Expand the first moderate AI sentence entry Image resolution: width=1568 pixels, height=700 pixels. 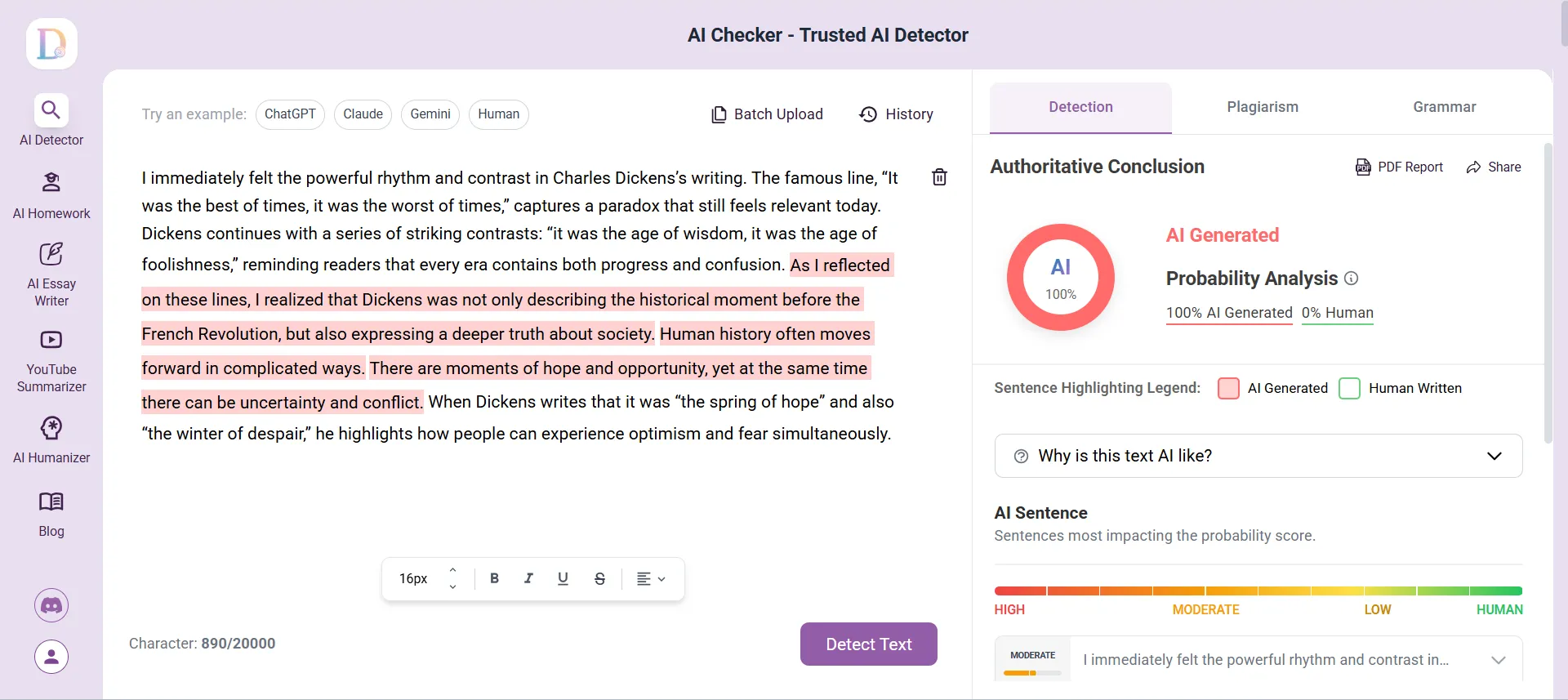pos(1498,660)
